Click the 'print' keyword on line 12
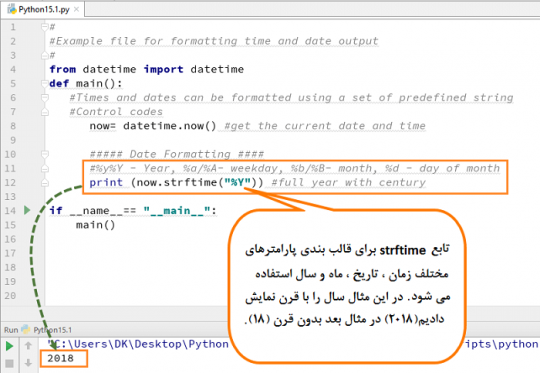540x373 pixels. pos(106,182)
